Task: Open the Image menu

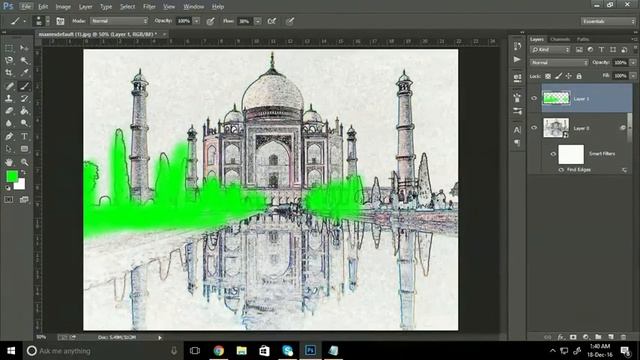Action: (x=63, y=7)
